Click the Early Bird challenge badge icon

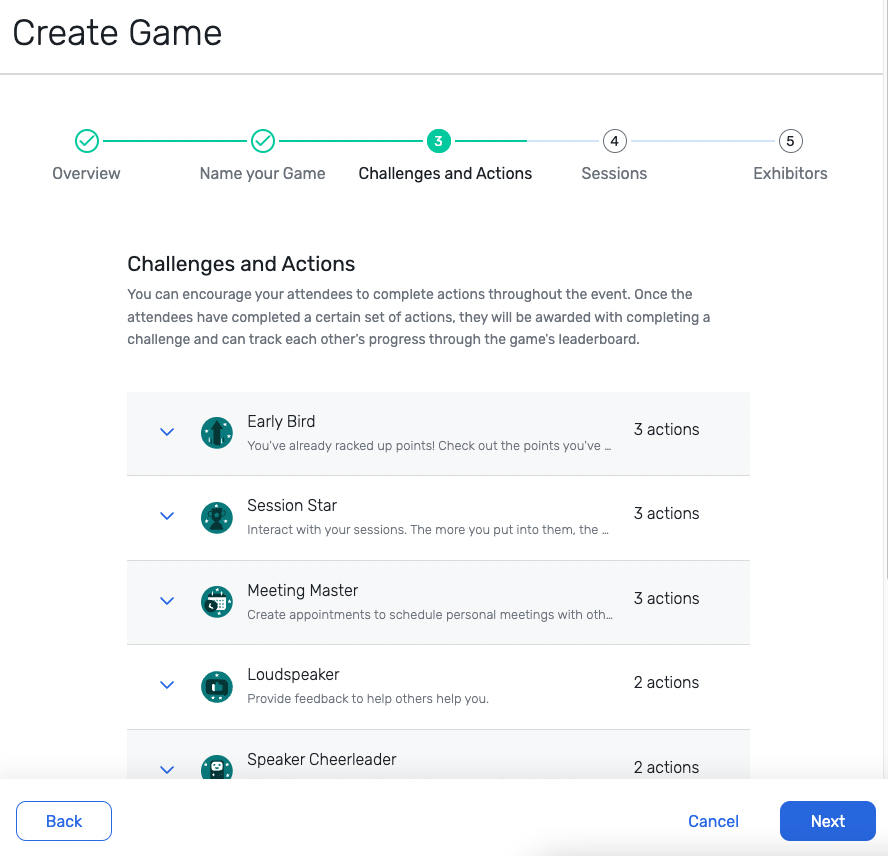click(217, 433)
